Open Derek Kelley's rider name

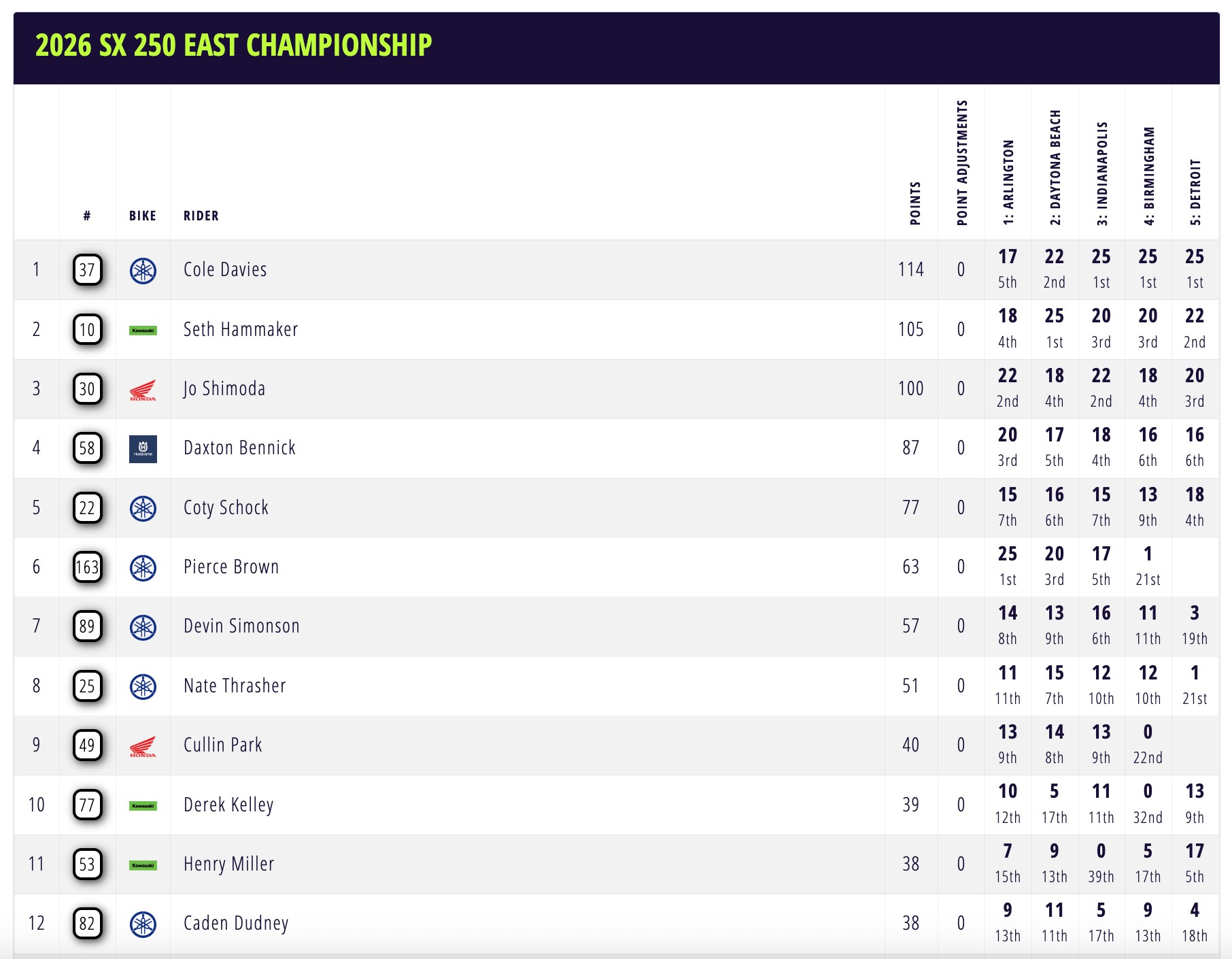click(228, 805)
